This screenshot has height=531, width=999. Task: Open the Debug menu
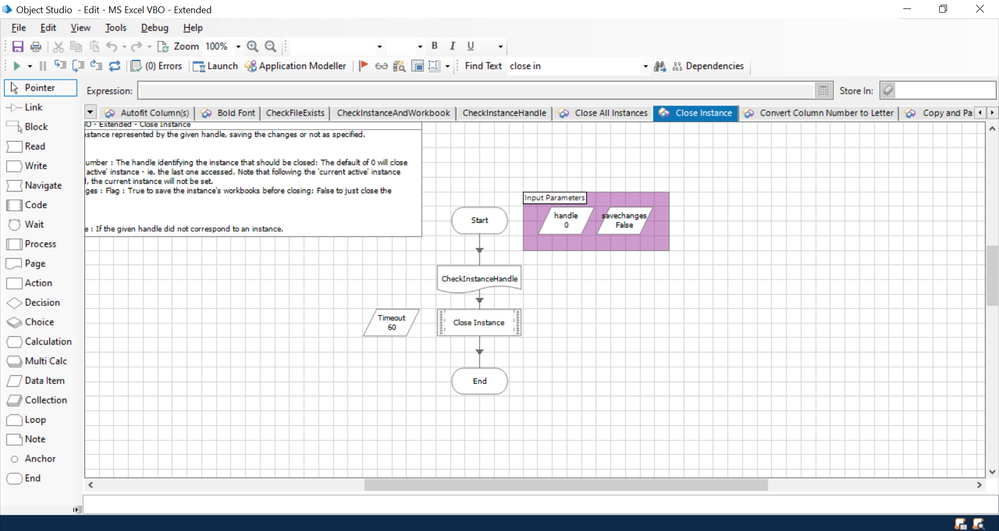pos(154,28)
